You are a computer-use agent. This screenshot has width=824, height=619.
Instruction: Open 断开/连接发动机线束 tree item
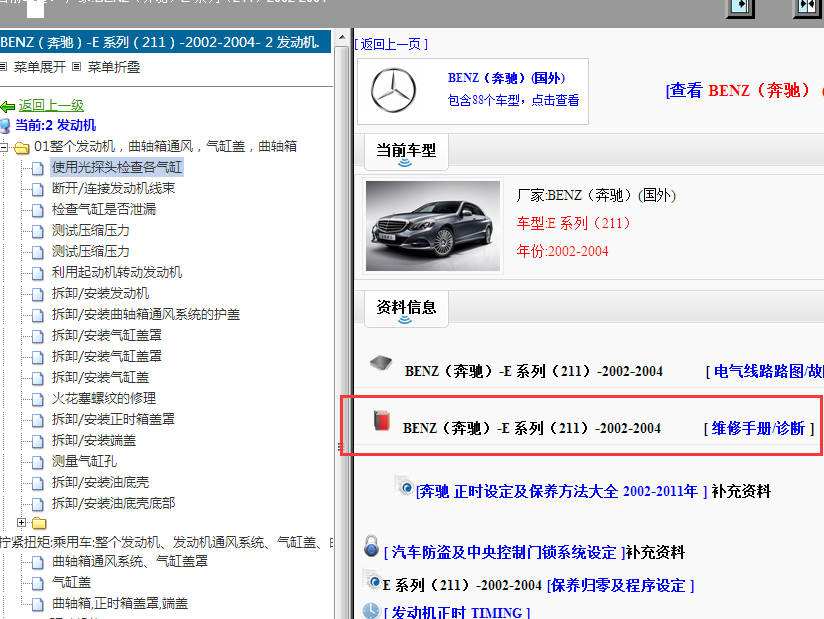114,189
